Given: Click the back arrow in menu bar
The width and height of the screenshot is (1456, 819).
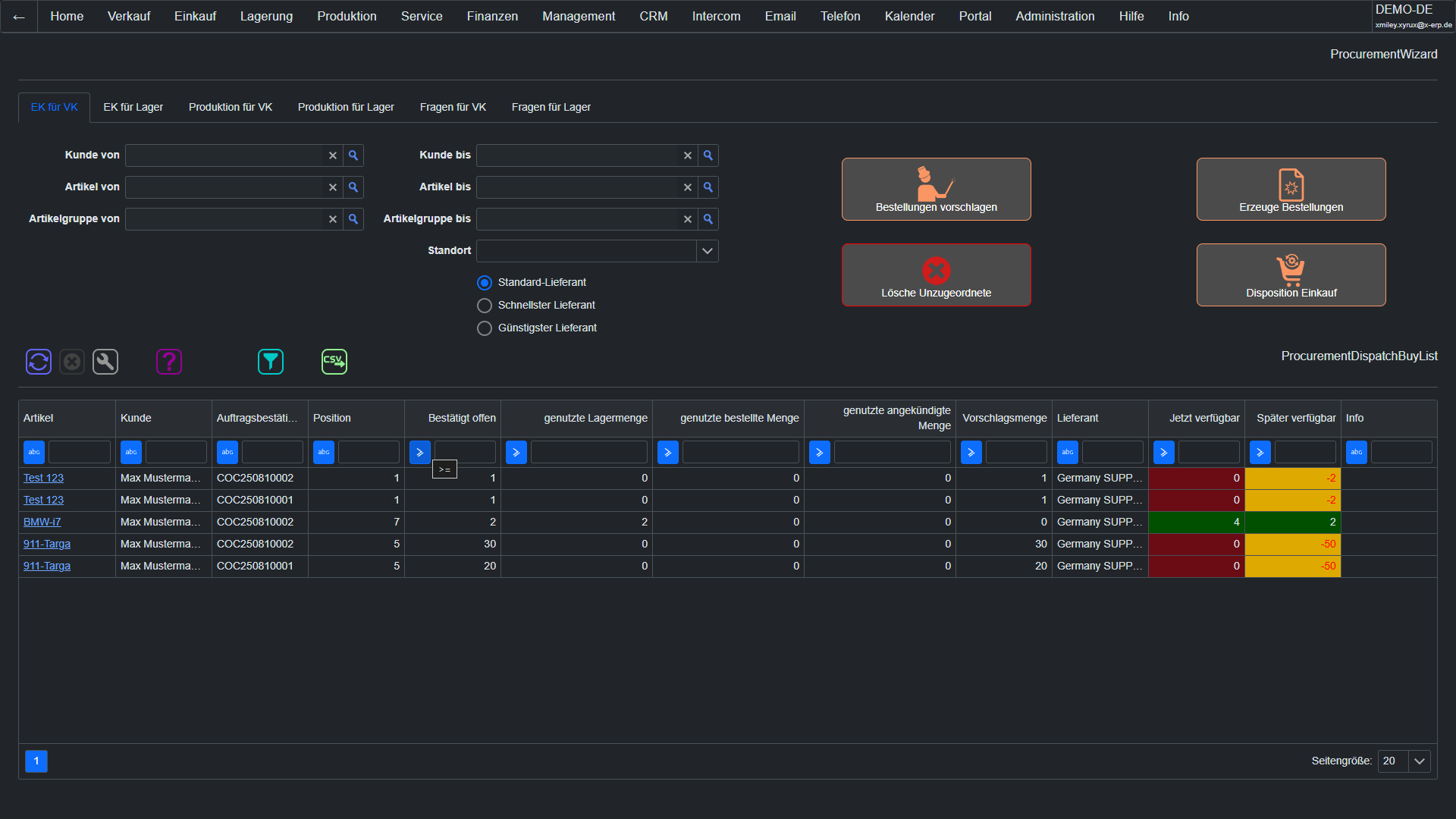Looking at the screenshot, I should [x=19, y=17].
